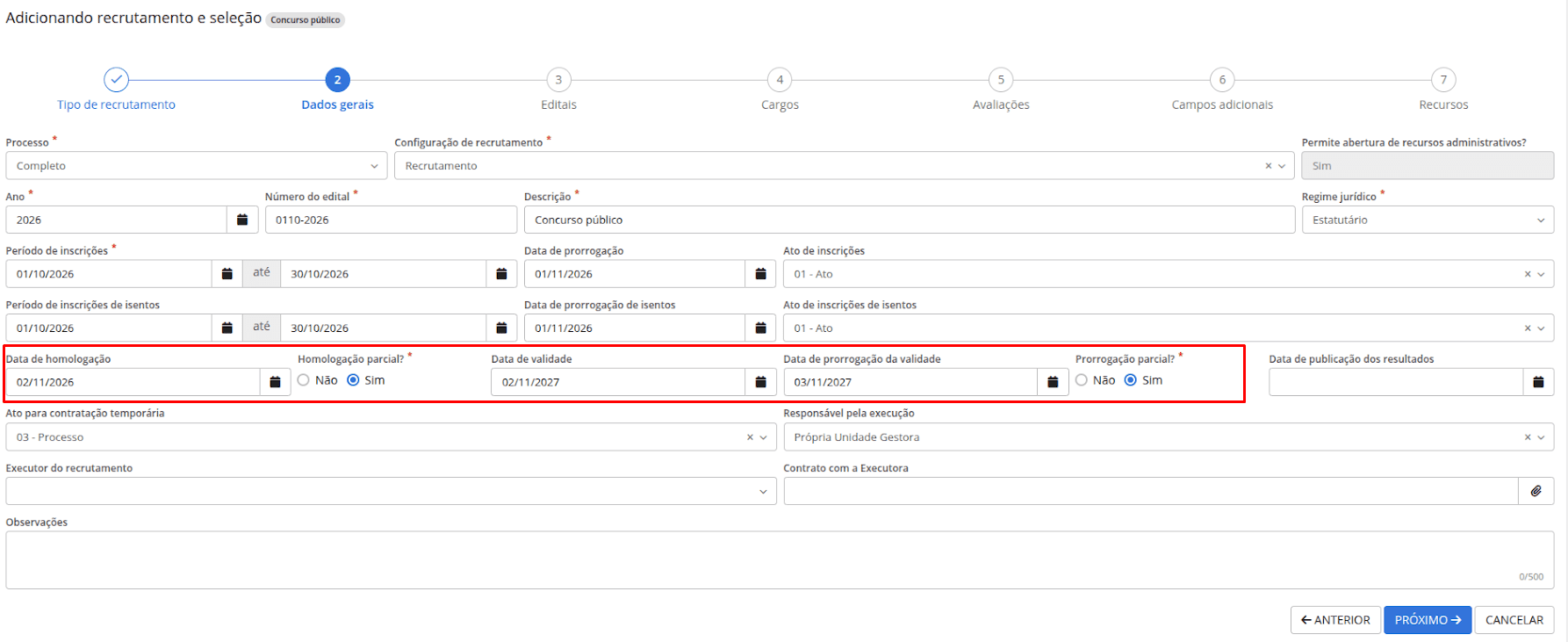Click the Observações text area

click(x=780, y=560)
